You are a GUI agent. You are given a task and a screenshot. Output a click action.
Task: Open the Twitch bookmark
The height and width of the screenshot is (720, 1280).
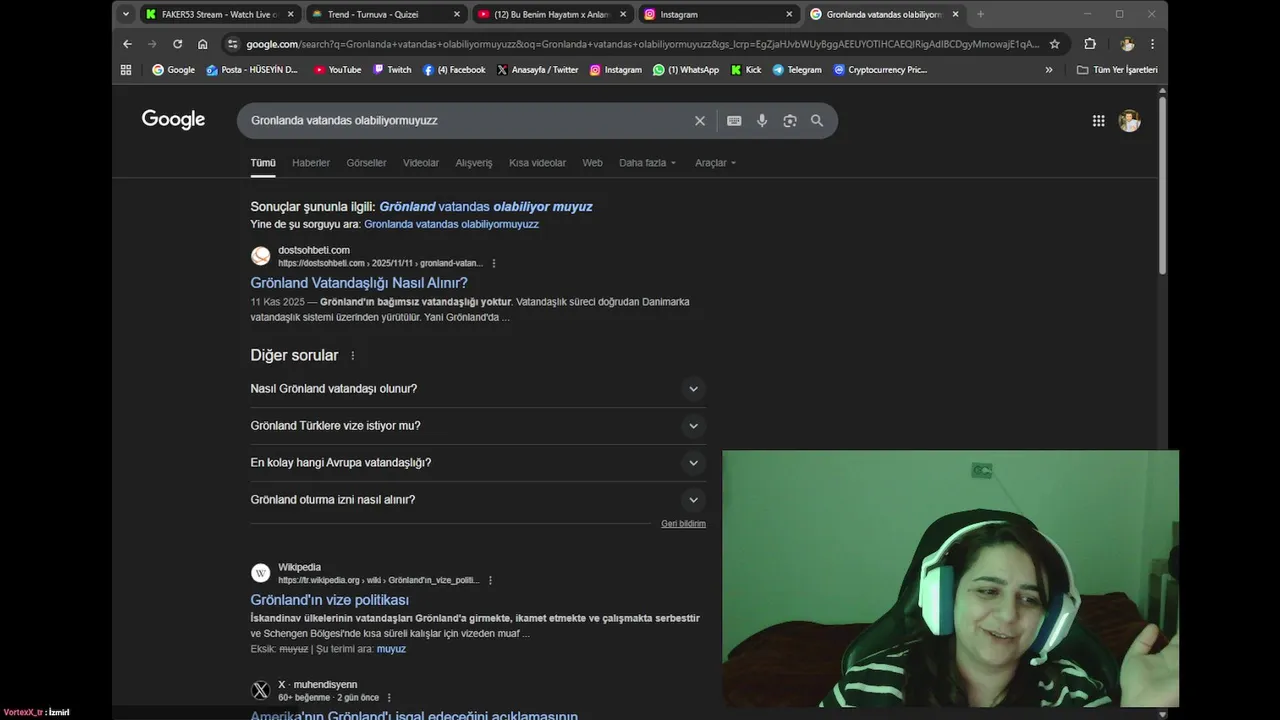coord(392,70)
